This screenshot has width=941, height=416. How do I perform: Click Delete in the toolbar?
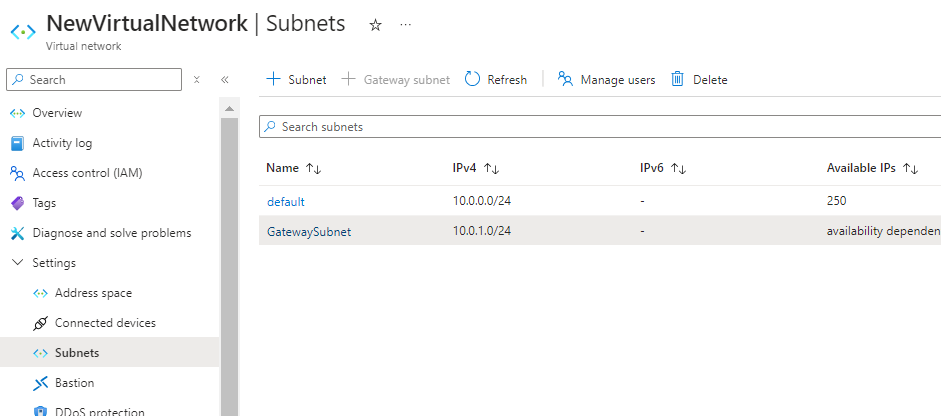point(700,79)
